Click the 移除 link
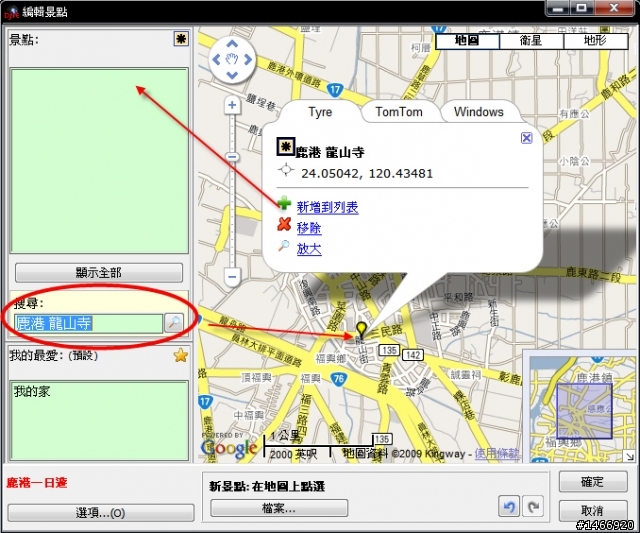640x533 pixels. point(309,228)
